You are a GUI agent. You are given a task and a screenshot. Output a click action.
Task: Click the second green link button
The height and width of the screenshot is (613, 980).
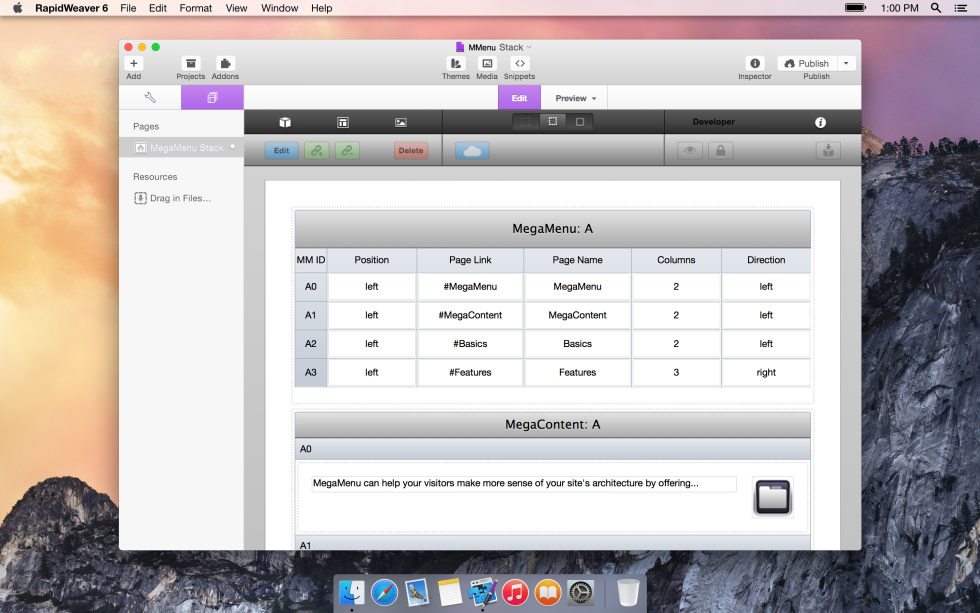click(348, 151)
